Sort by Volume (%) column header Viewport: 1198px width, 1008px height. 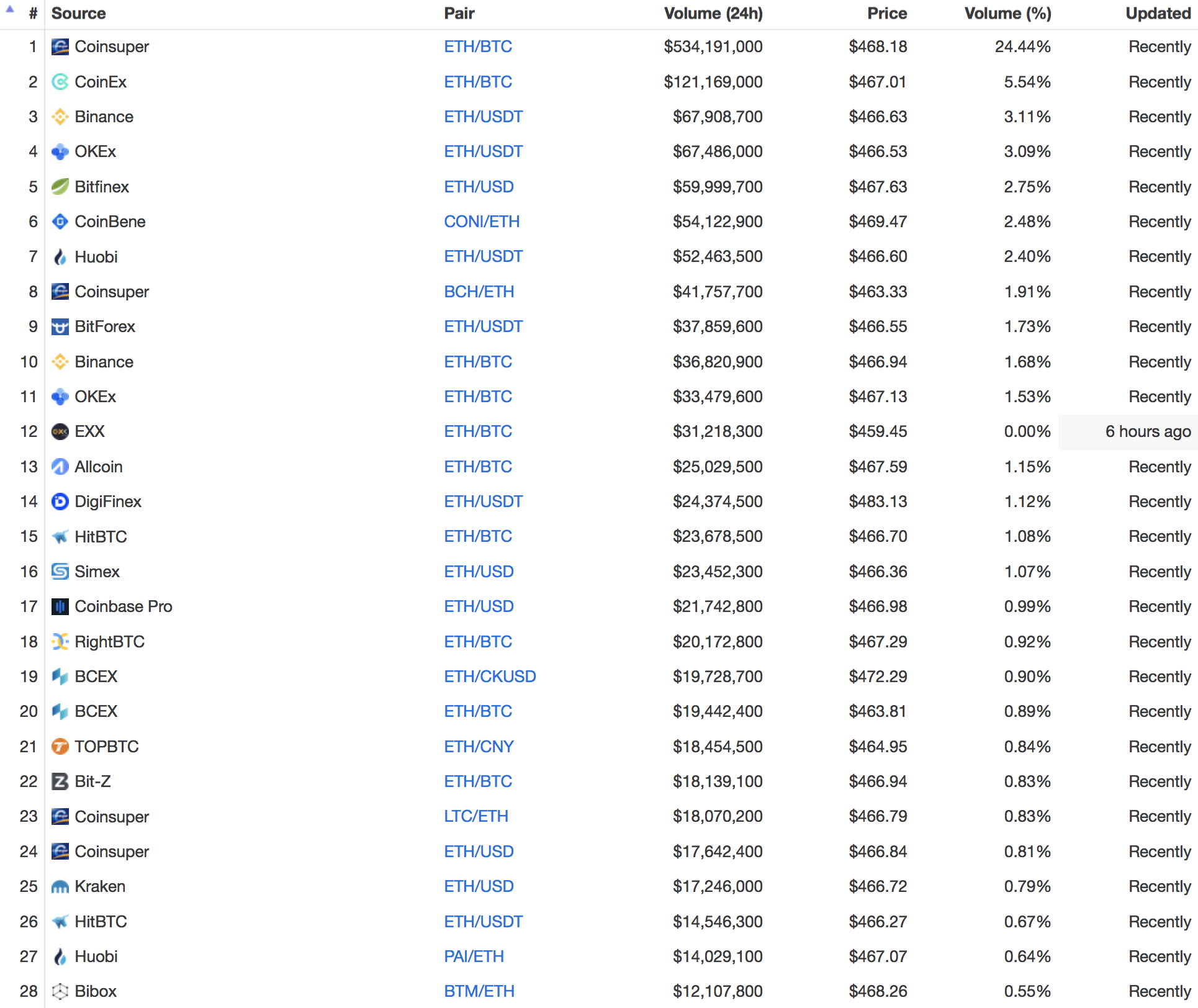[1007, 14]
